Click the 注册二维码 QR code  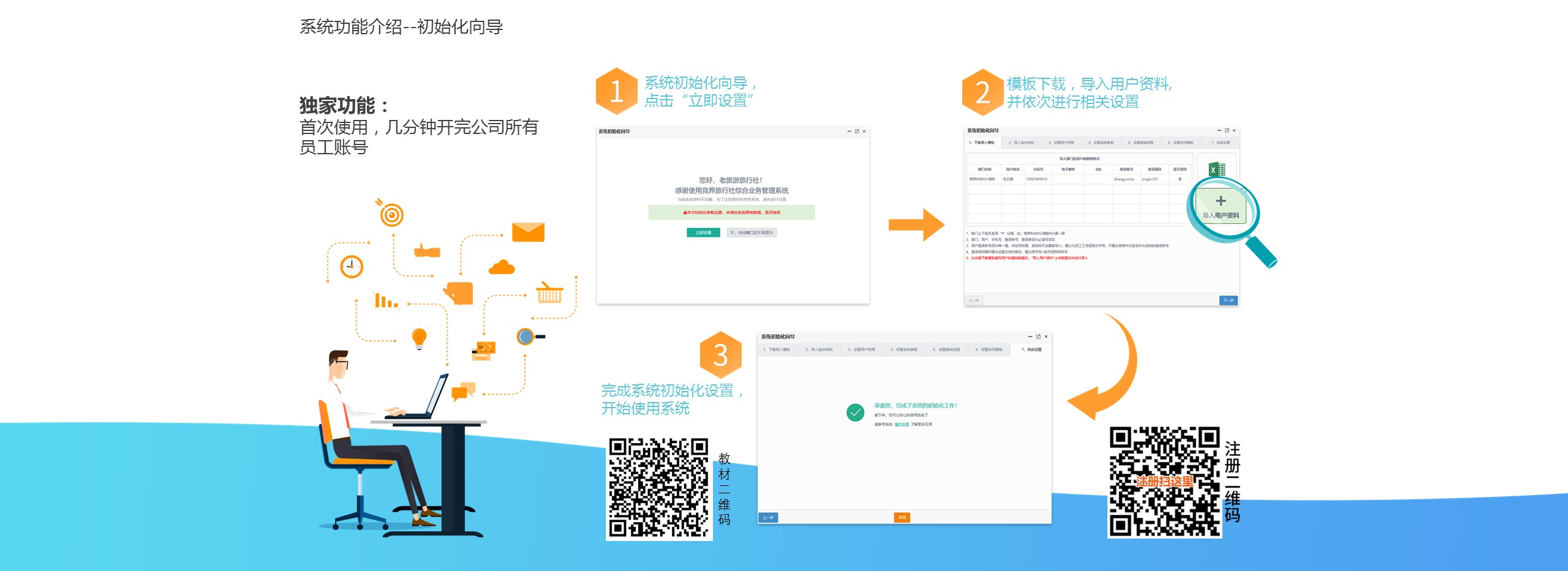1164,482
